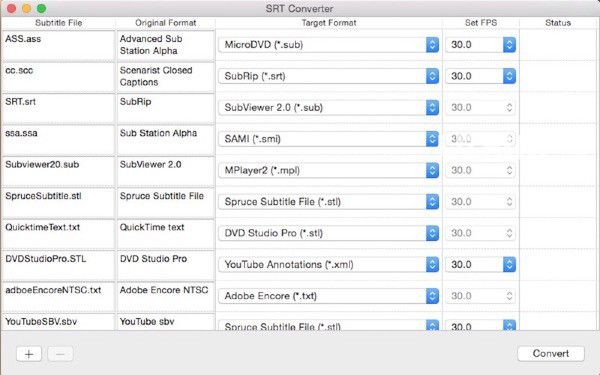Click the Spruce Subtitle File original format cell
The height and width of the screenshot is (375, 600).
(x=165, y=202)
